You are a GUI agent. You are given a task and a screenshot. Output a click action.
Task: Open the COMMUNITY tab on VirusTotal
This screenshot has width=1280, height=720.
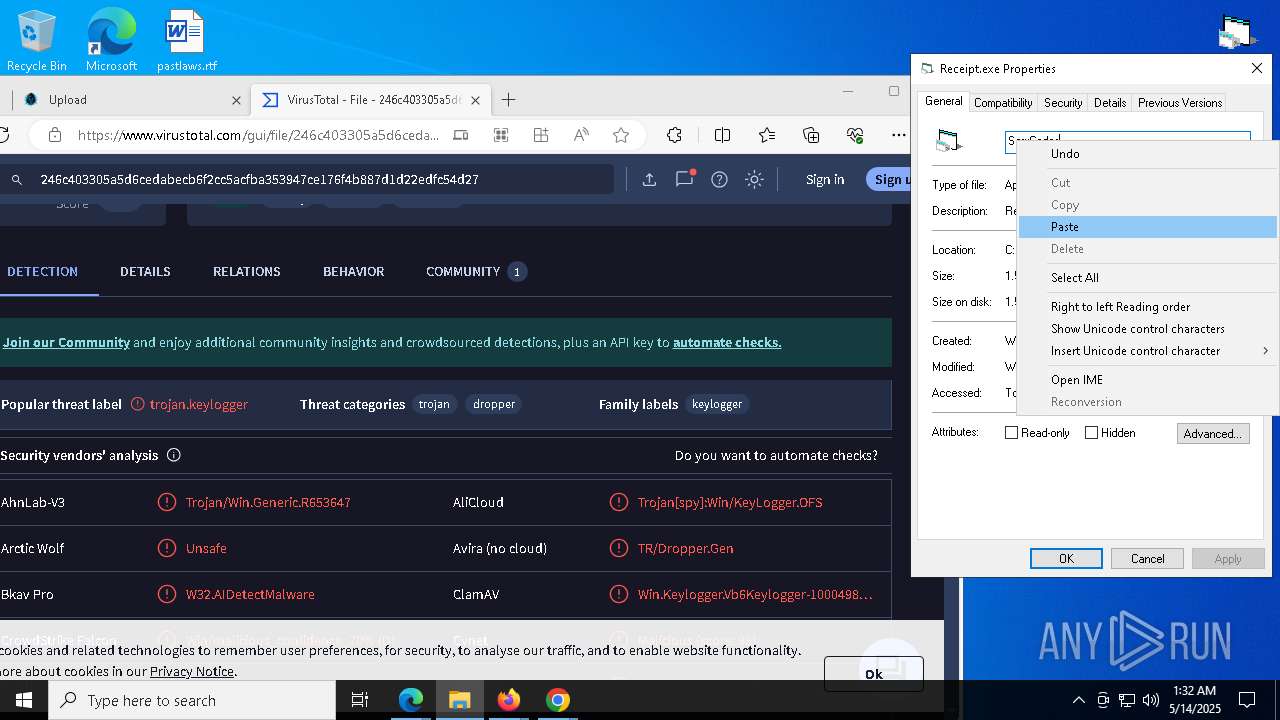click(476, 271)
